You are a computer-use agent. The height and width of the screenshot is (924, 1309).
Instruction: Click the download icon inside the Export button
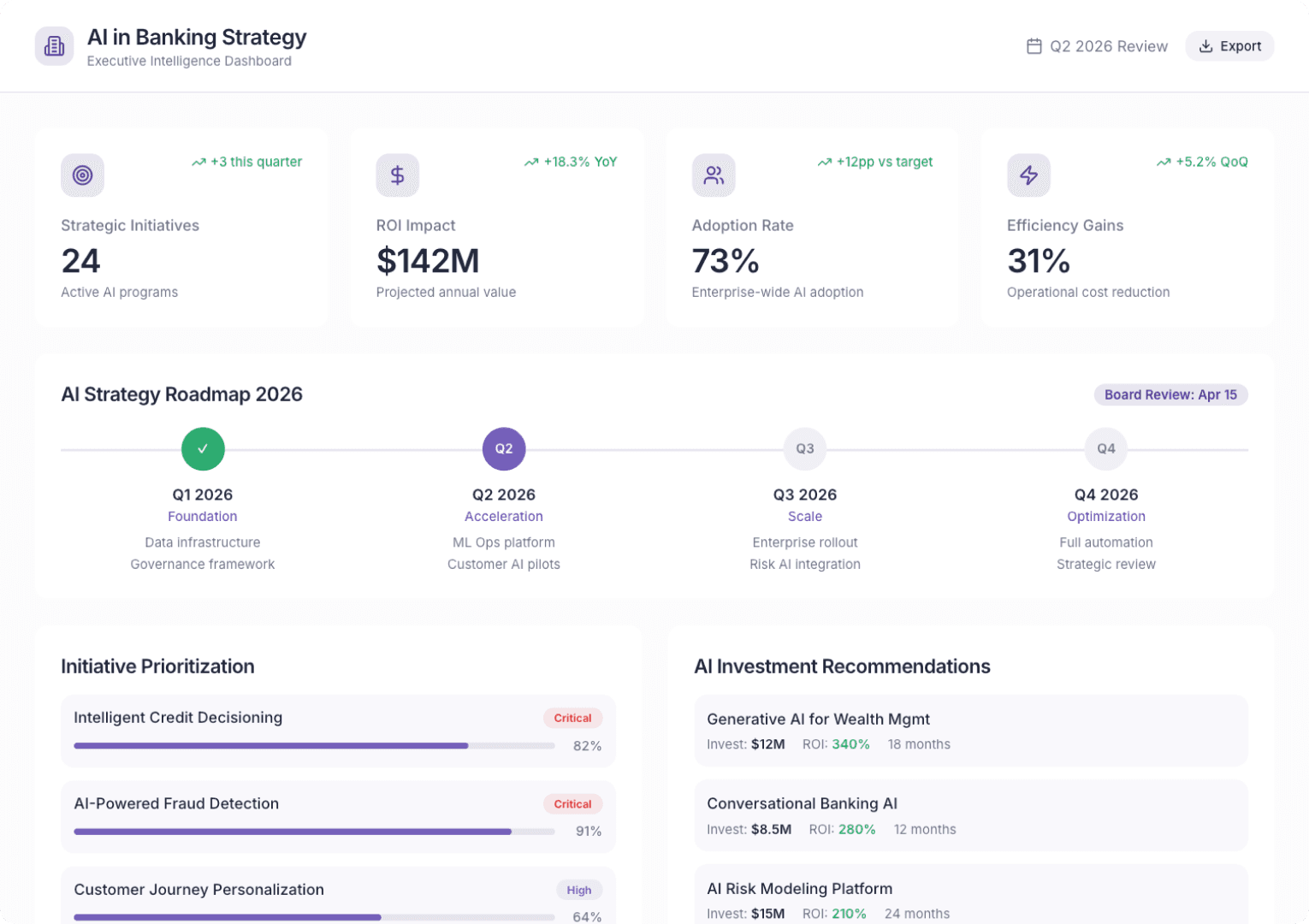pos(1207,45)
